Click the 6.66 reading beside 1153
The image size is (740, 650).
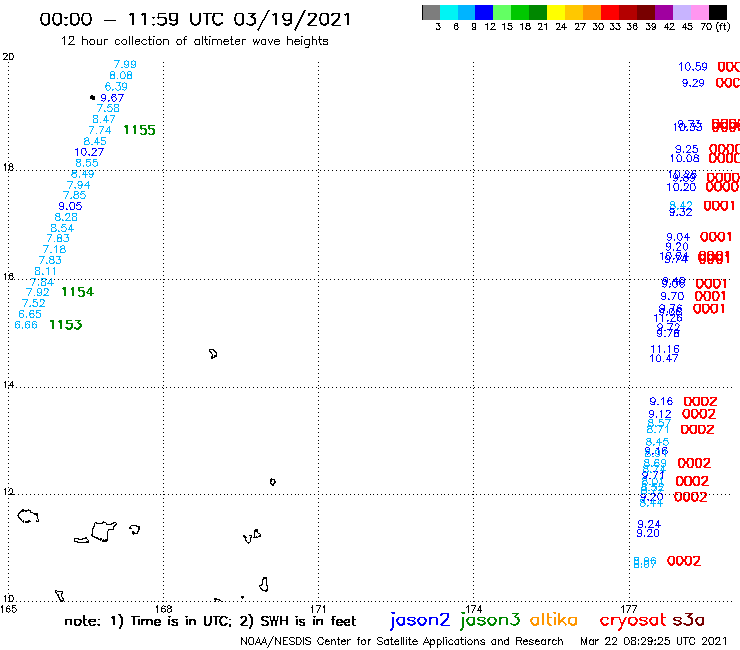coord(26,325)
